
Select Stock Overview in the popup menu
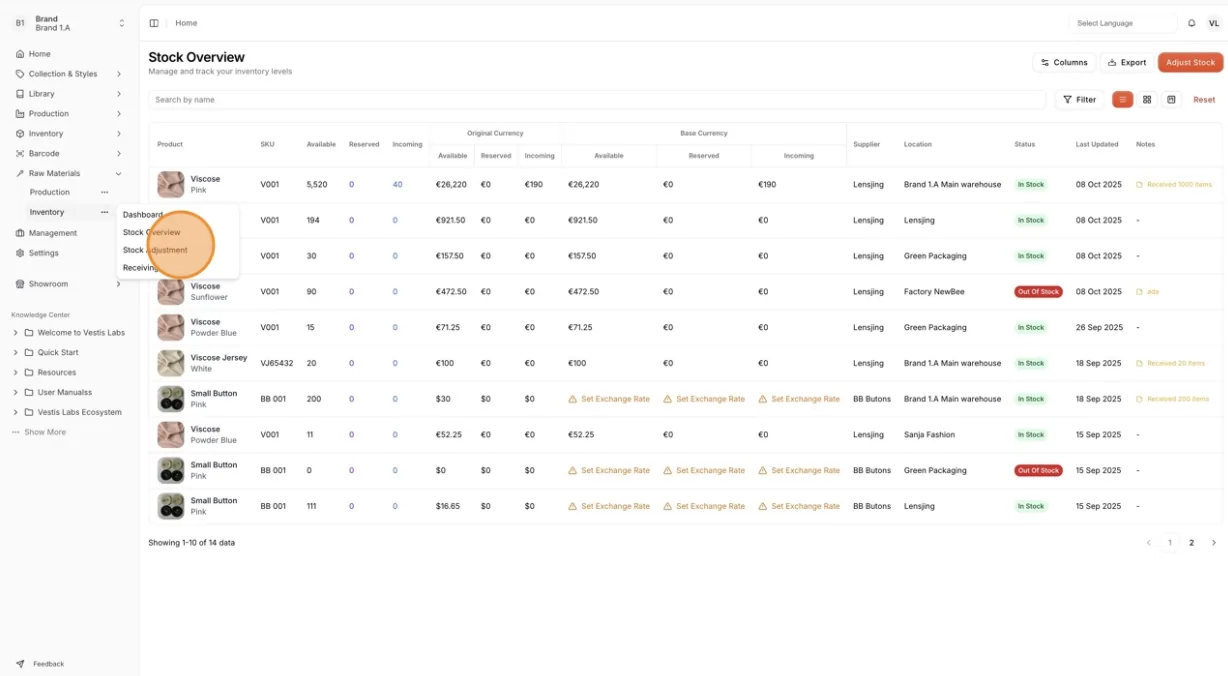[152, 232]
